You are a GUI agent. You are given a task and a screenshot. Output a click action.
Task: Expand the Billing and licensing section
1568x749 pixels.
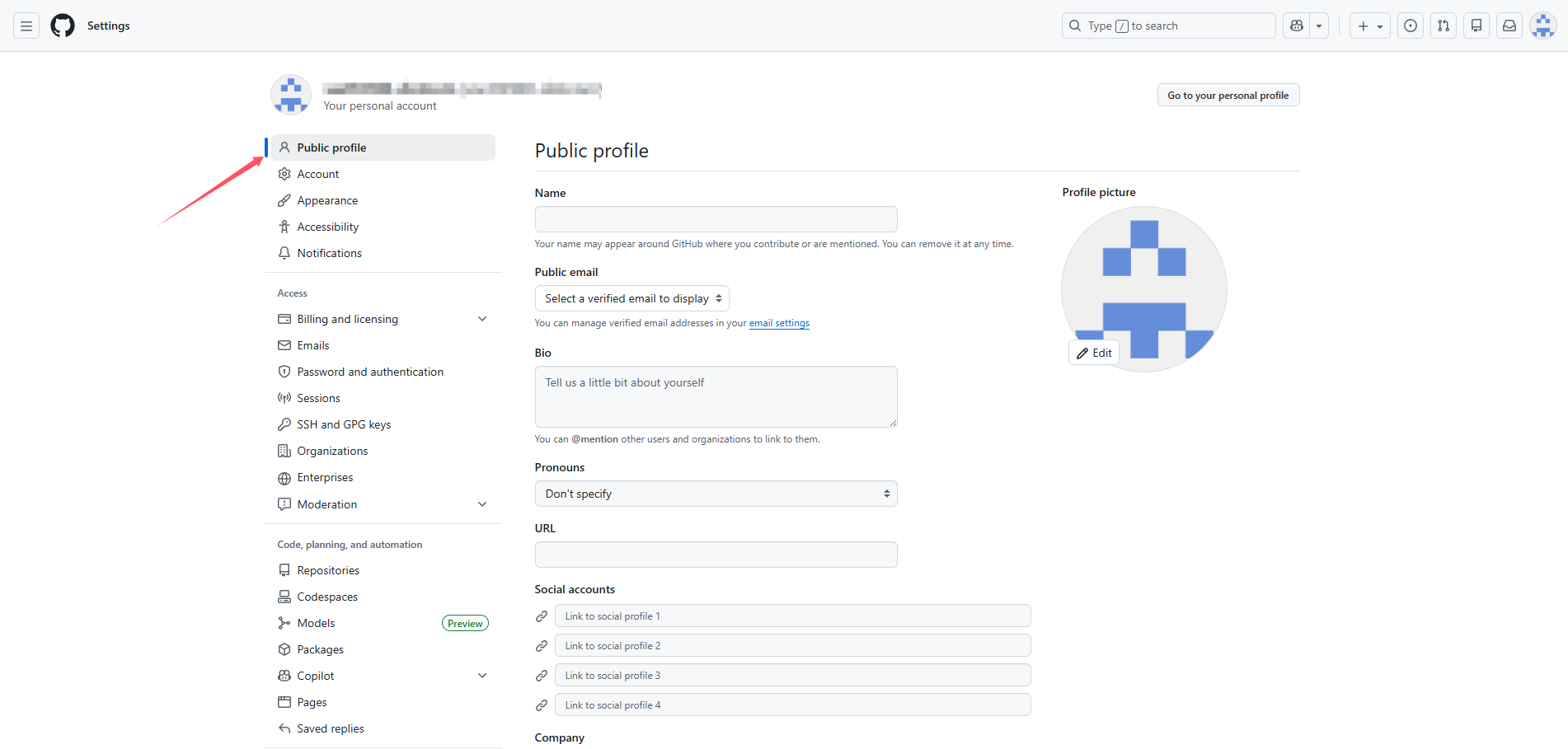click(482, 319)
